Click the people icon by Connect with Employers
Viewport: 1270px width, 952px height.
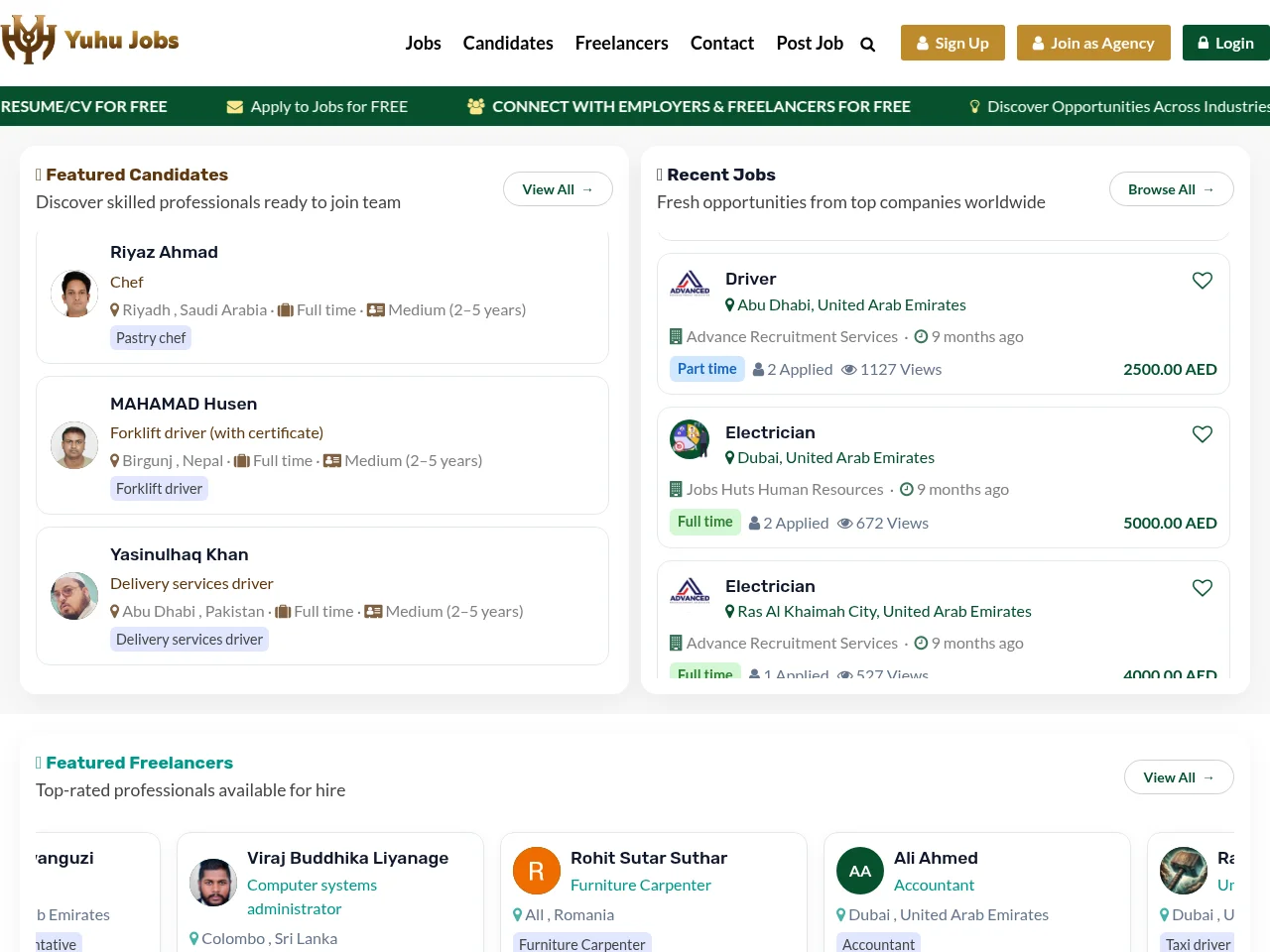click(476, 106)
